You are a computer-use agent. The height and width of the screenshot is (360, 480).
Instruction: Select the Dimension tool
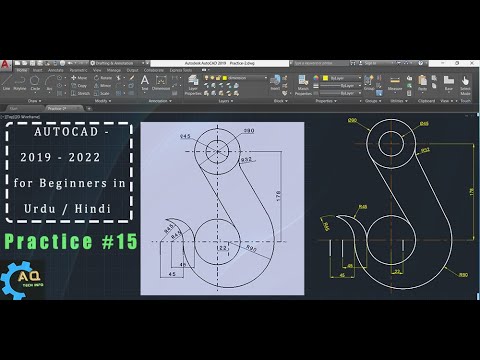coord(161,83)
